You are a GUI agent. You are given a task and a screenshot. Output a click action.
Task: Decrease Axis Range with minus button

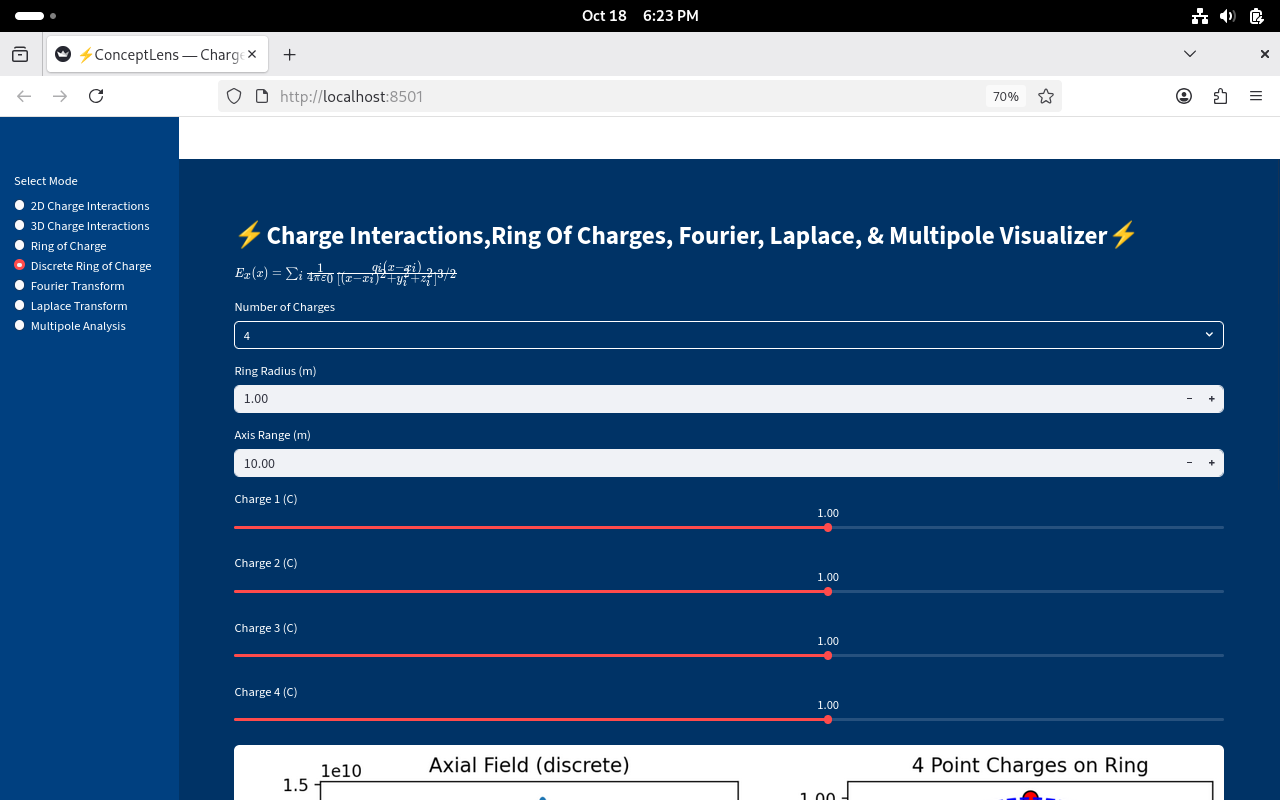1189,463
